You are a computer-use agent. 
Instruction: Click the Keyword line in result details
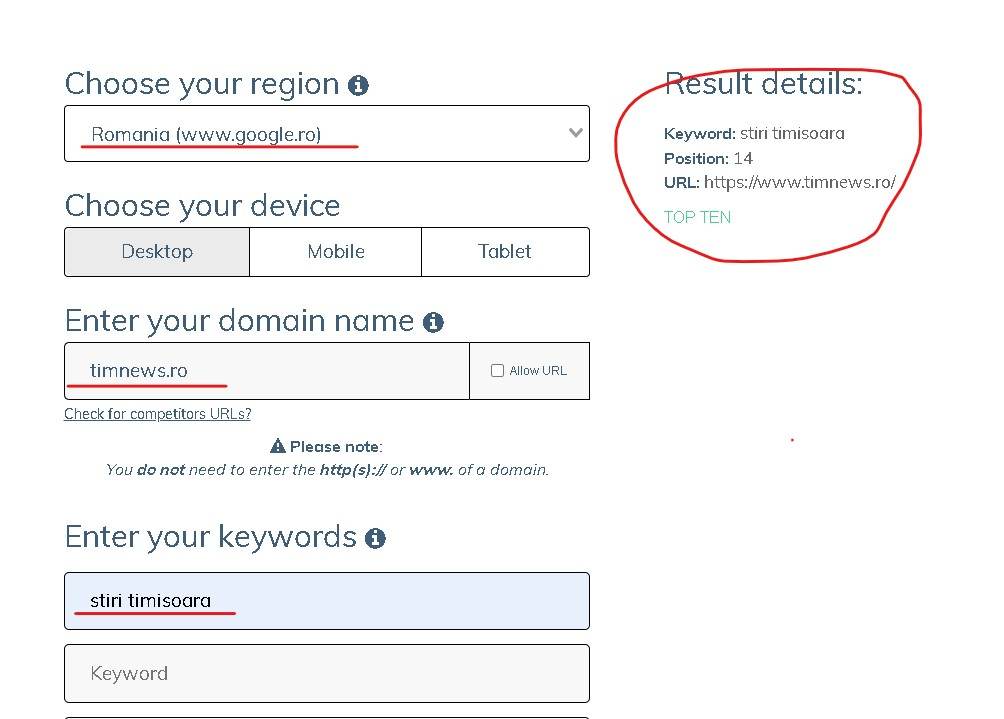[754, 133]
